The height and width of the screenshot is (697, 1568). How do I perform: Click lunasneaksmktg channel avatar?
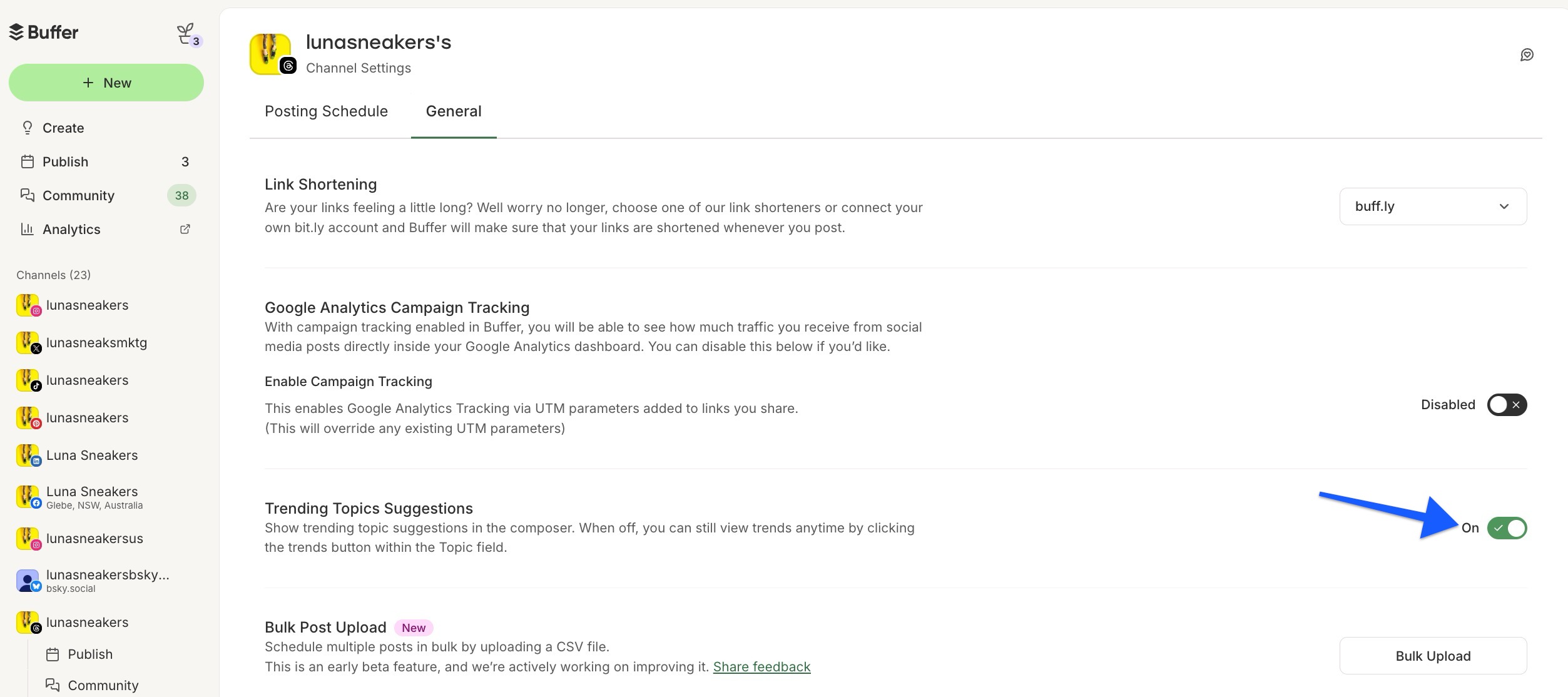point(28,343)
